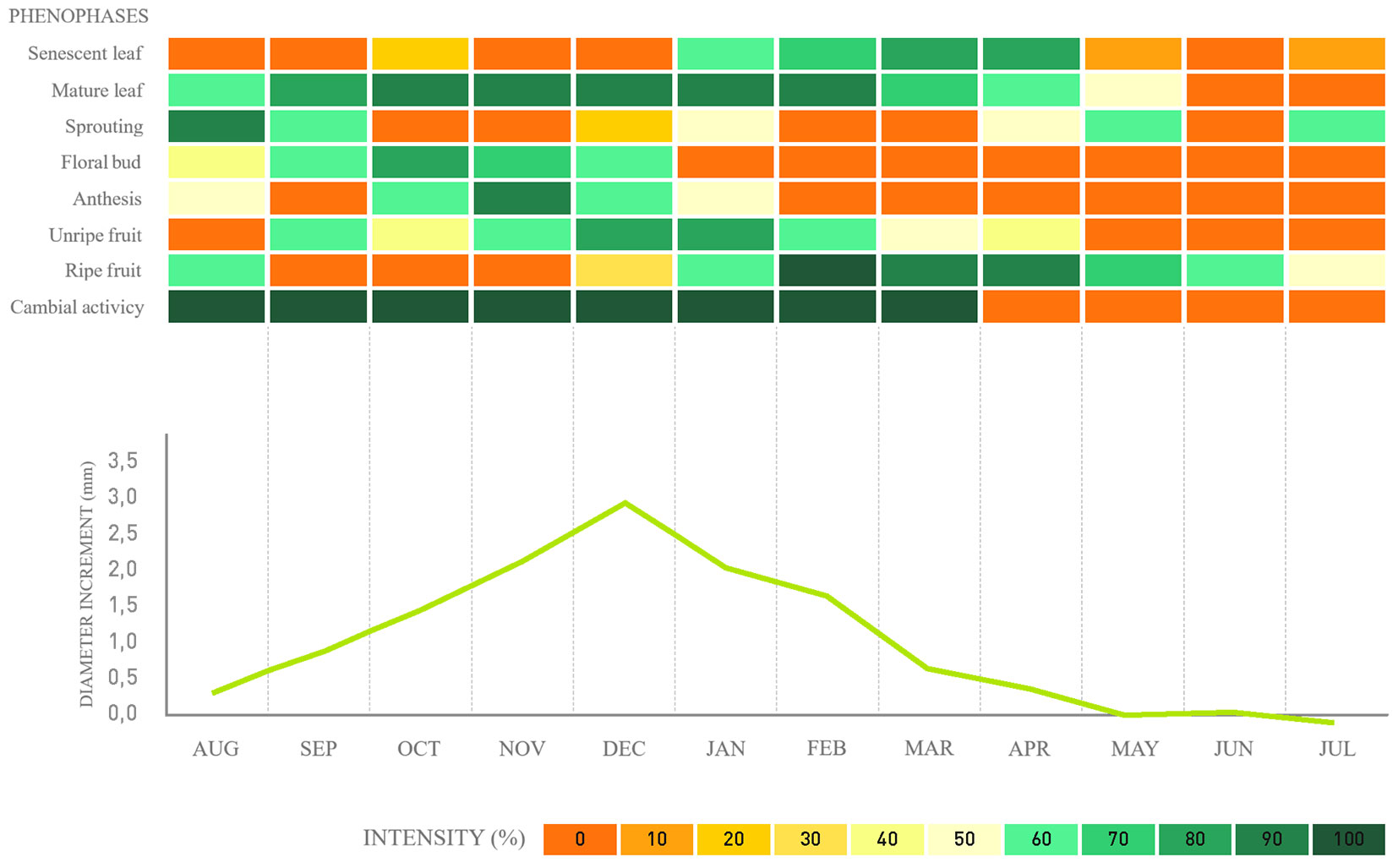Select the Anthesis cell for November

point(522,199)
